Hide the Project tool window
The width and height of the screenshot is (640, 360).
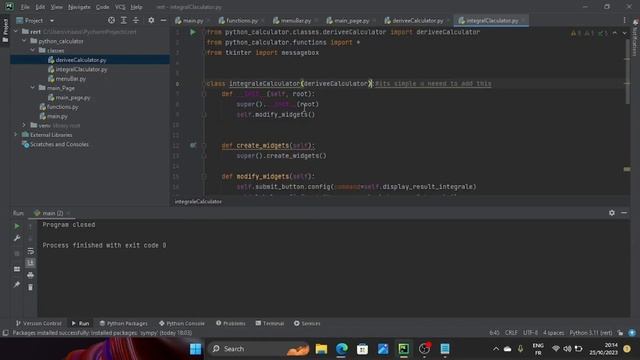pyautogui.click(x=163, y=20)
